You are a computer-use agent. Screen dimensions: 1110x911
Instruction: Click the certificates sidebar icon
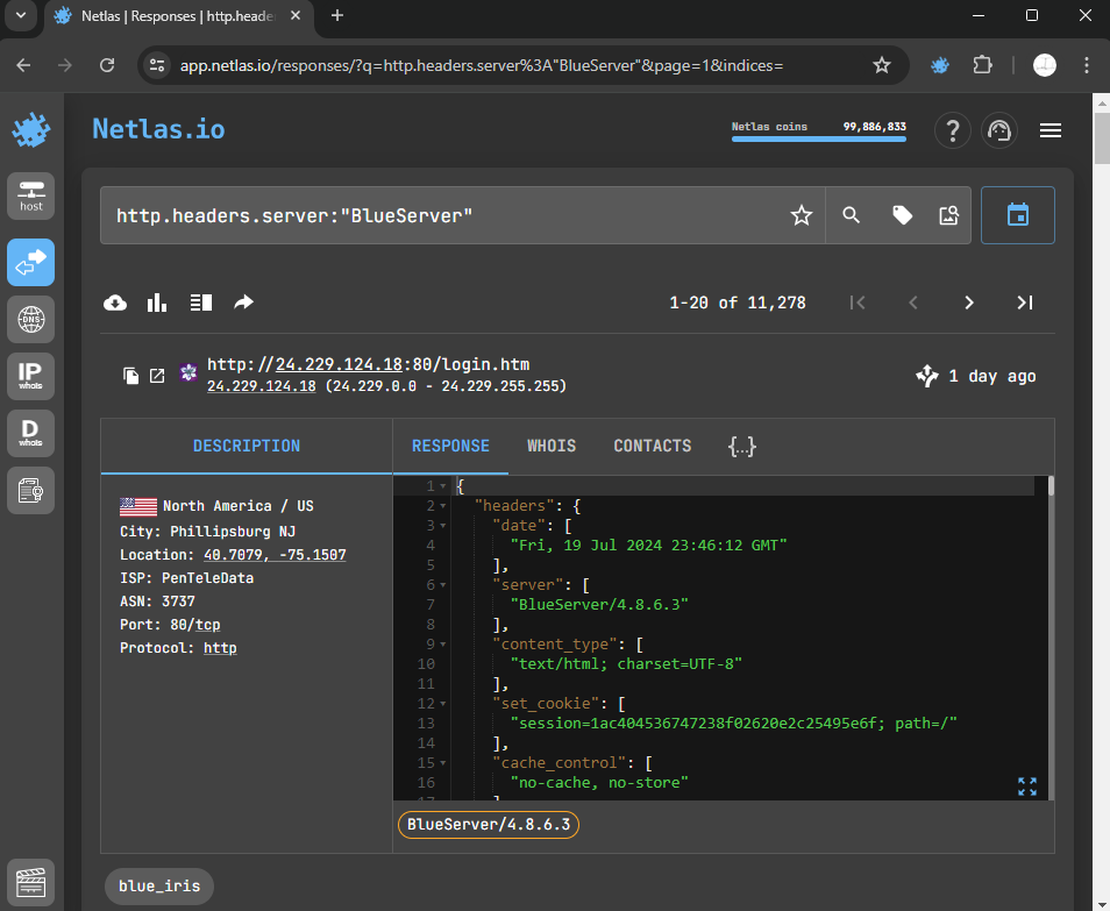(31, 490)
